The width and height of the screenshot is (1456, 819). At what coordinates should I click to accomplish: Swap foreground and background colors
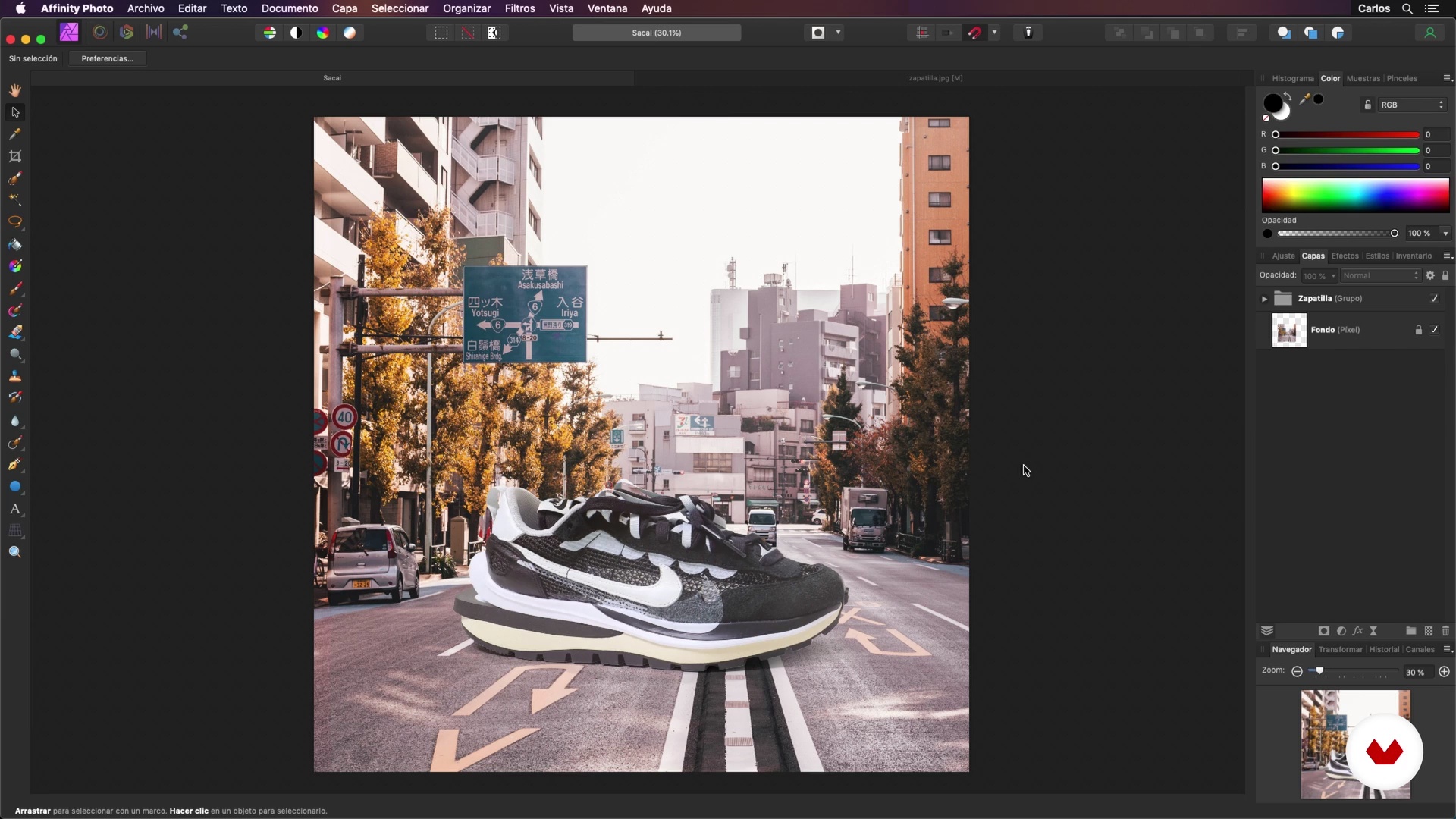click(x=1288, y=96)
